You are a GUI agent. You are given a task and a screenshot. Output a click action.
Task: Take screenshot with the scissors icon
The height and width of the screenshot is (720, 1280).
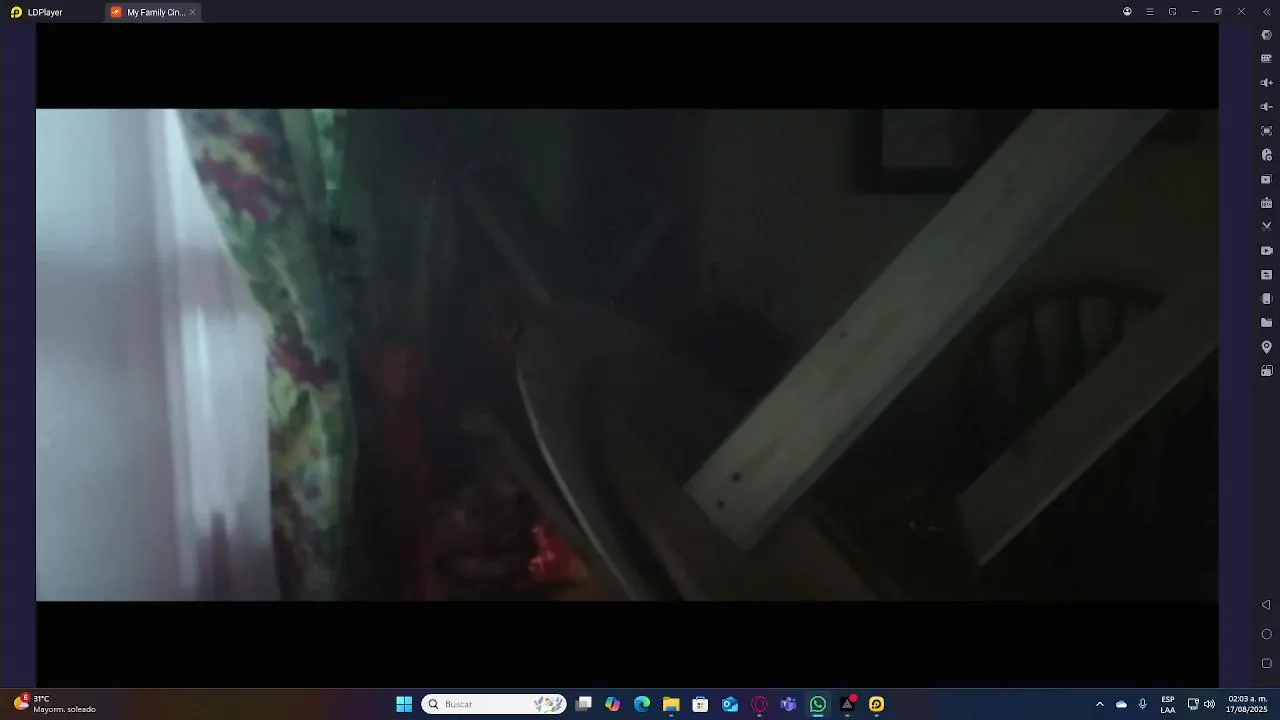1266,227
